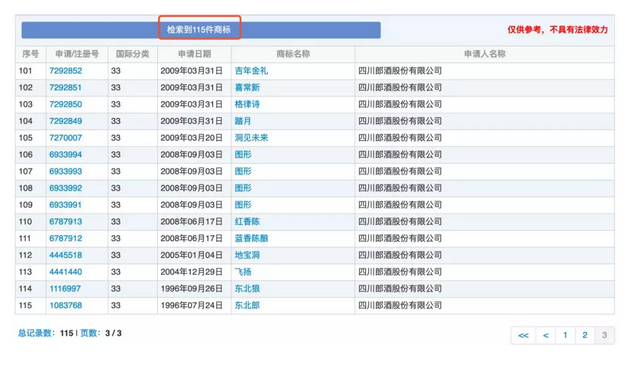Click the 序号 column header

pos(31,54)
